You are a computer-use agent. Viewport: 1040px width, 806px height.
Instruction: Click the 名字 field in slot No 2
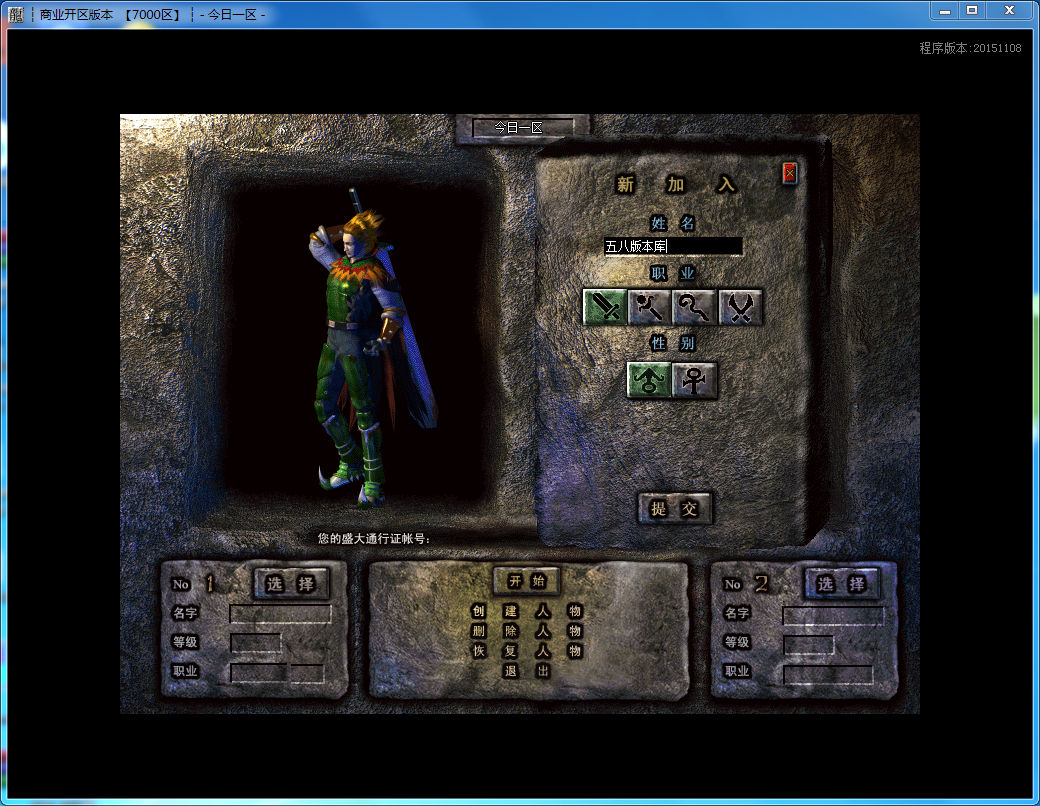833,616
